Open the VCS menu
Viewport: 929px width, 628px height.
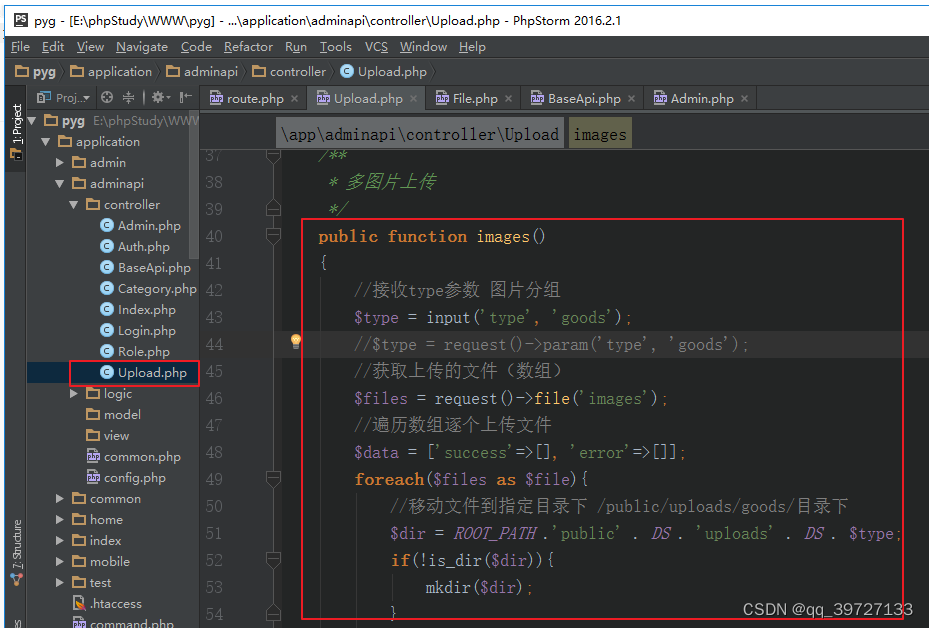(376, 47)
